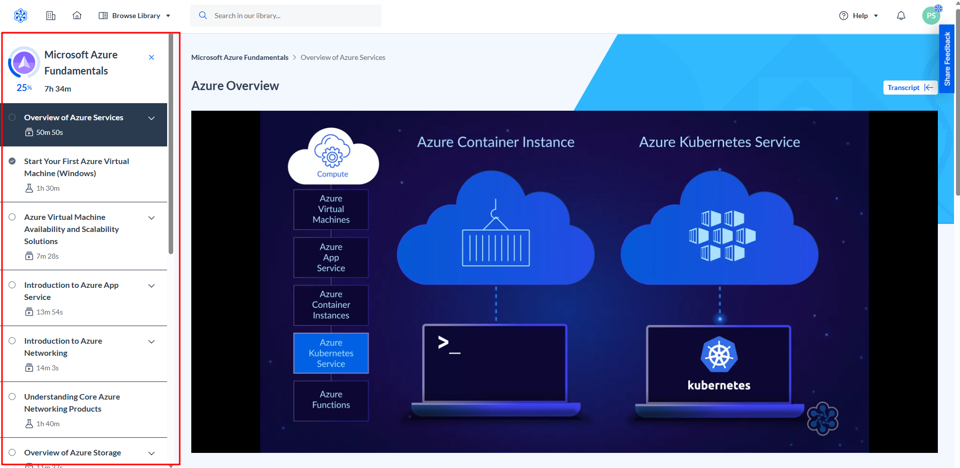Click the lab flask icon beside 1h 40m

[28, 423]
